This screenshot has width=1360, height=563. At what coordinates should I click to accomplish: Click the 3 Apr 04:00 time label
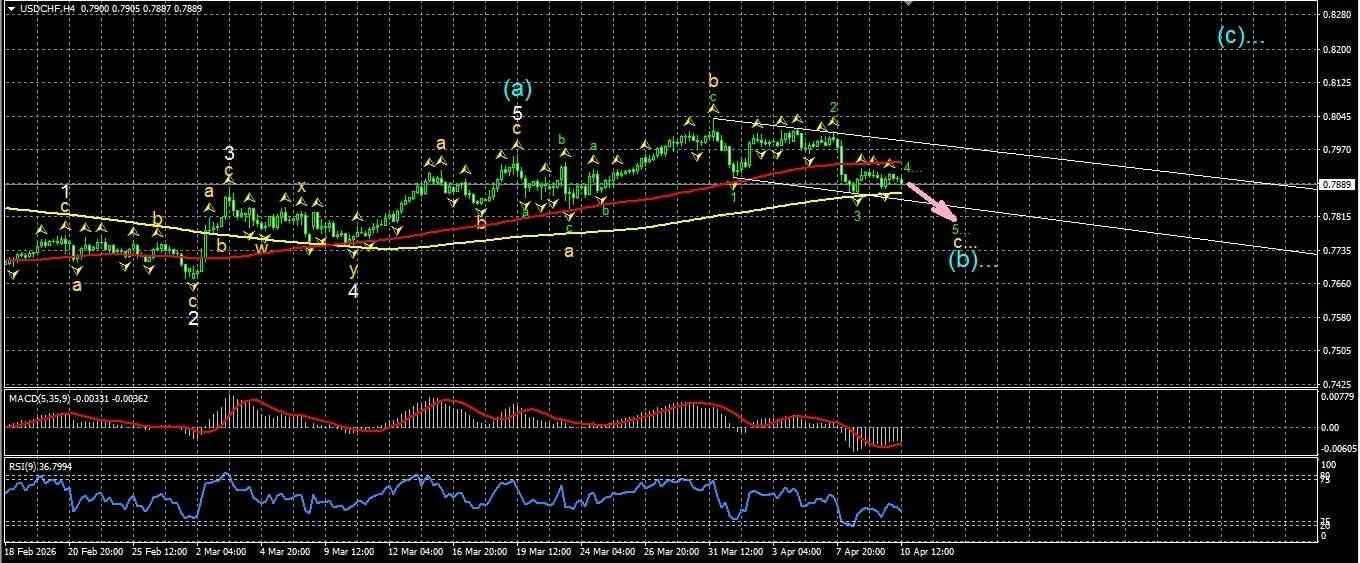pyautogui.click(x=798, y=552)
